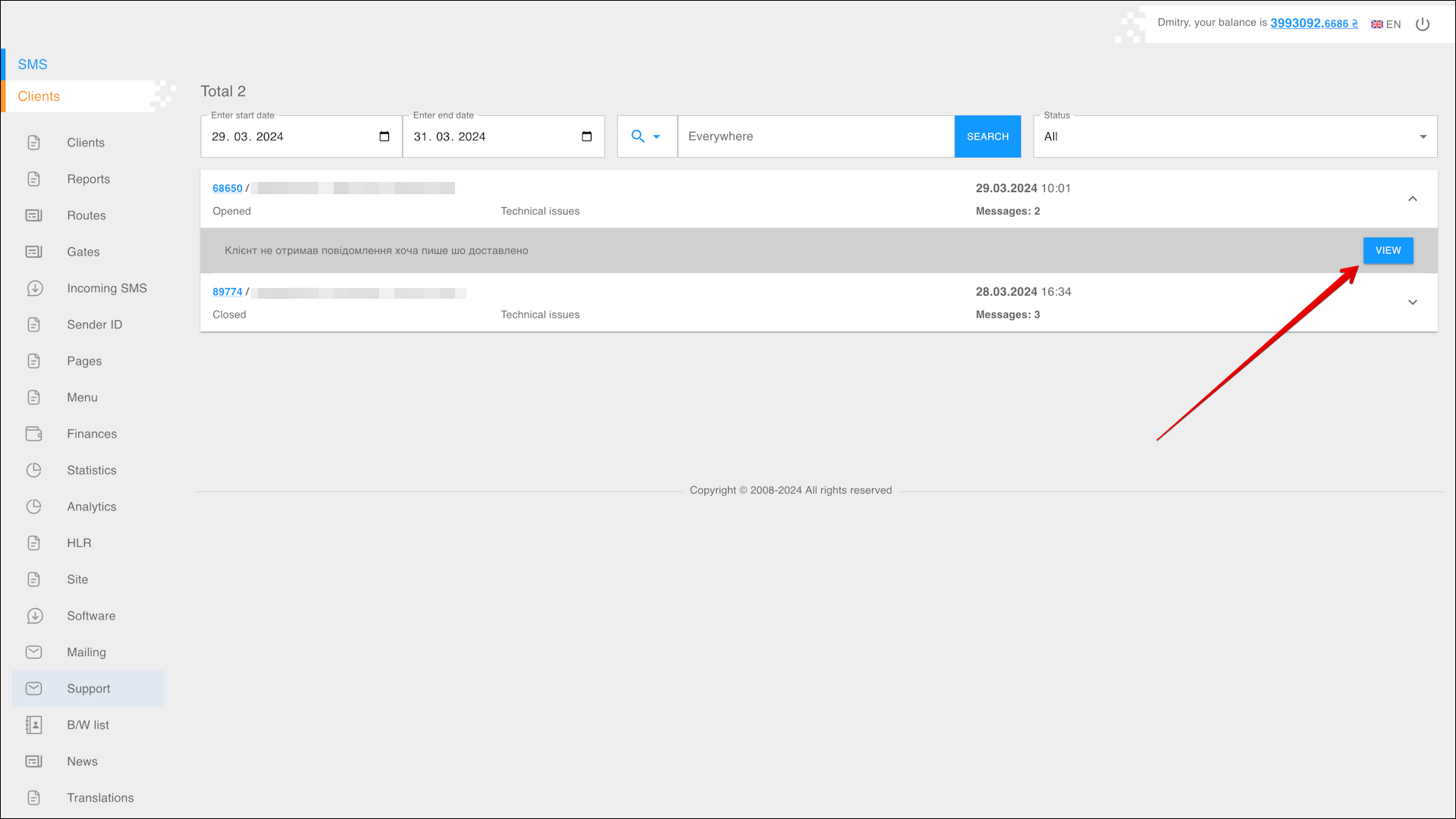Click the Finances wallet icon
This screenshot has width=1456, height=819.
[34, 434]
